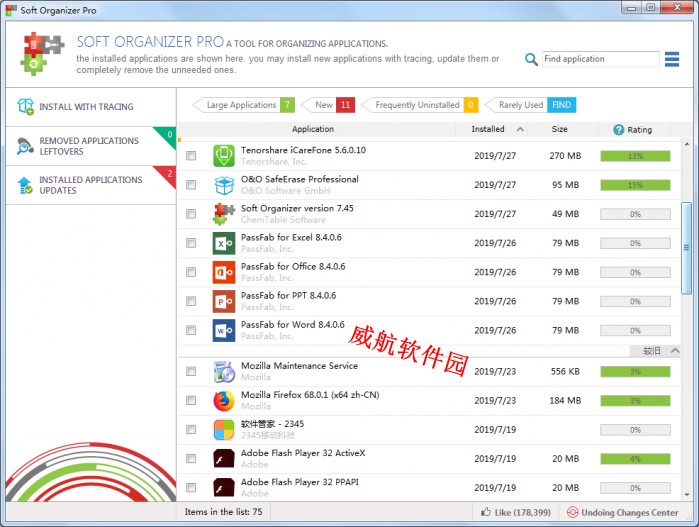
Task: Click the Rating help question icon
Action: point(619,130)
